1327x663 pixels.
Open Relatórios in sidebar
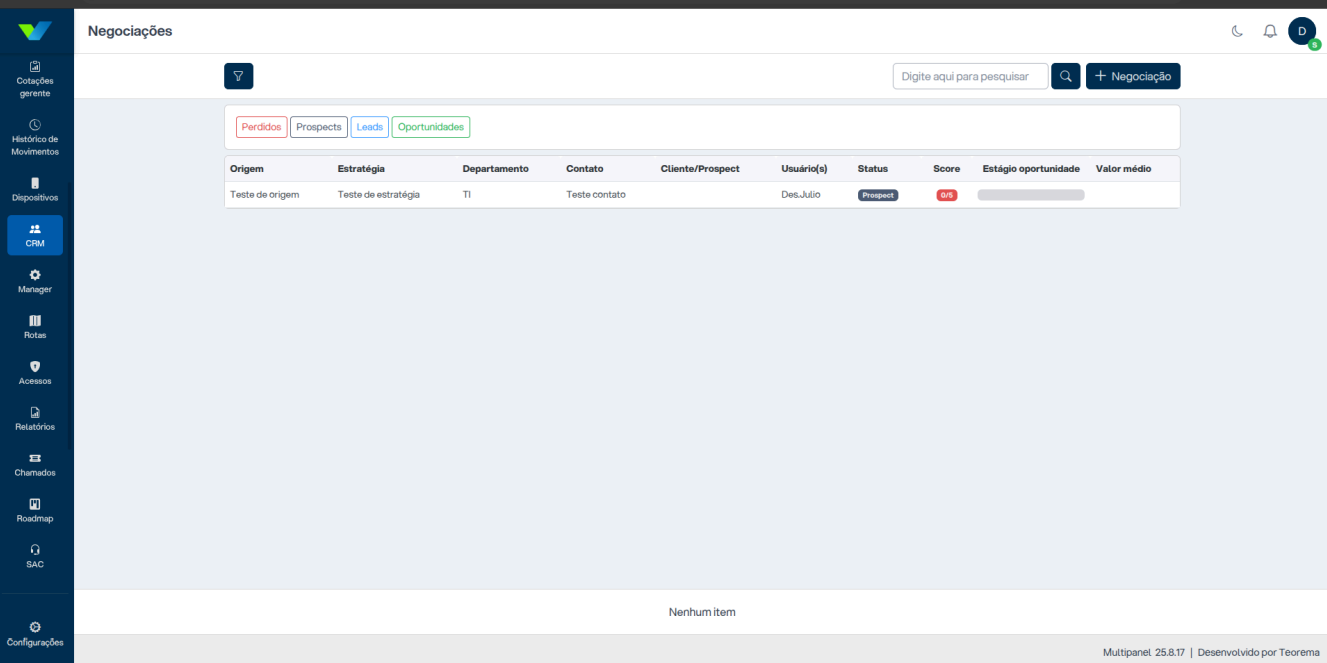(x=35, y=419)
